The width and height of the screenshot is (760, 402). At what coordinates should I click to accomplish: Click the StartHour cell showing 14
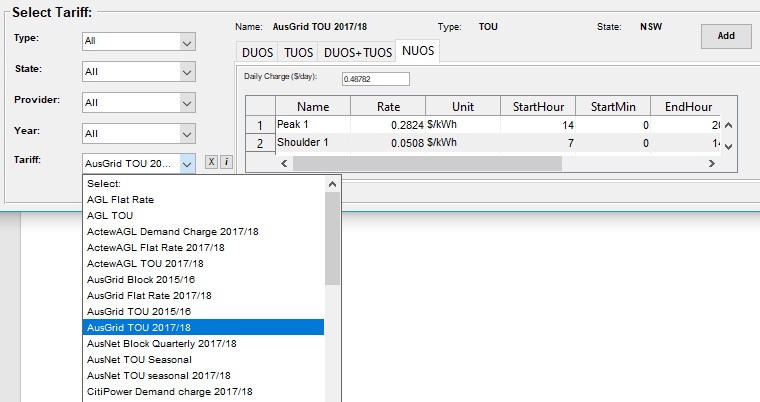538,125
